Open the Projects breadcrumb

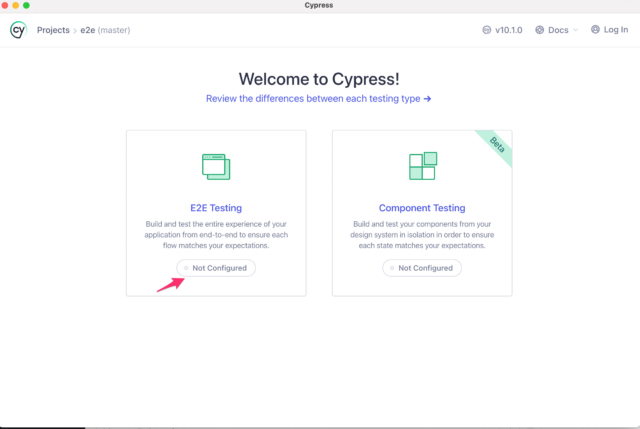(53, 30)
